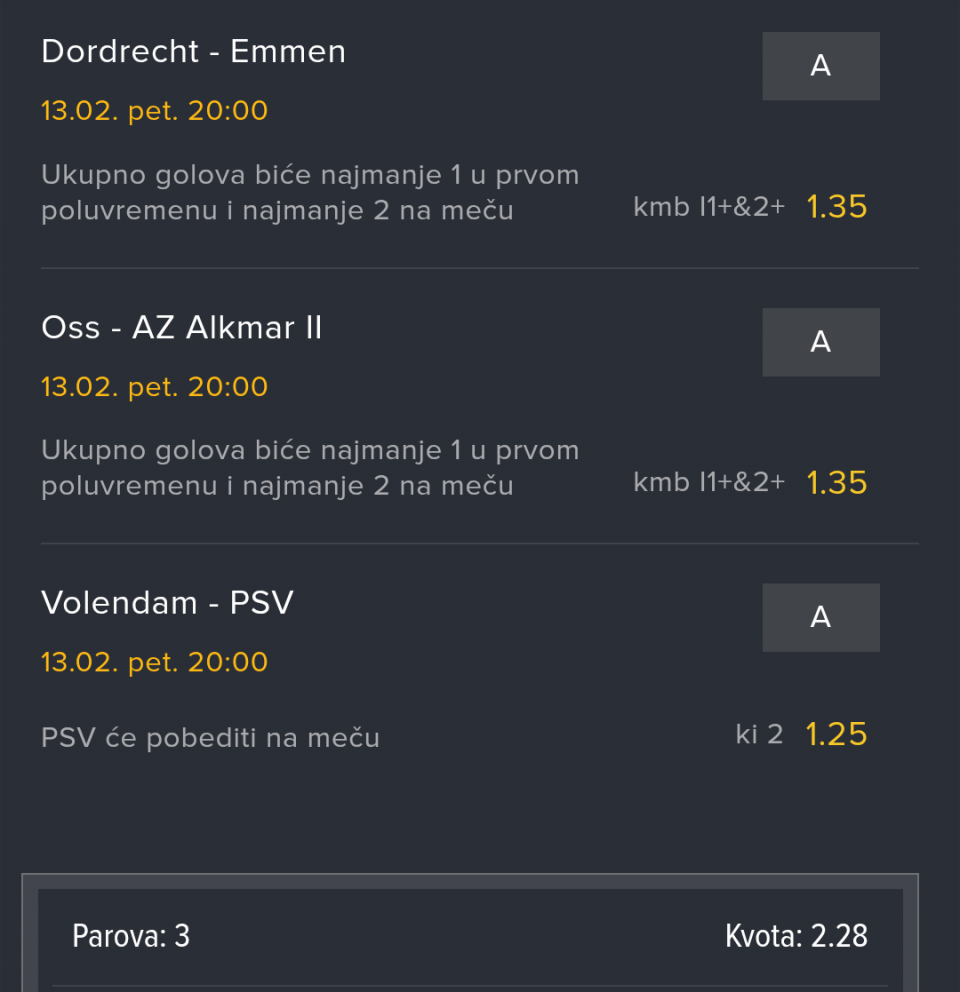Tap the A button for Volendam - PSV
Screen dimensions: 960x992
pyautogui.click(x=820, y=617)
